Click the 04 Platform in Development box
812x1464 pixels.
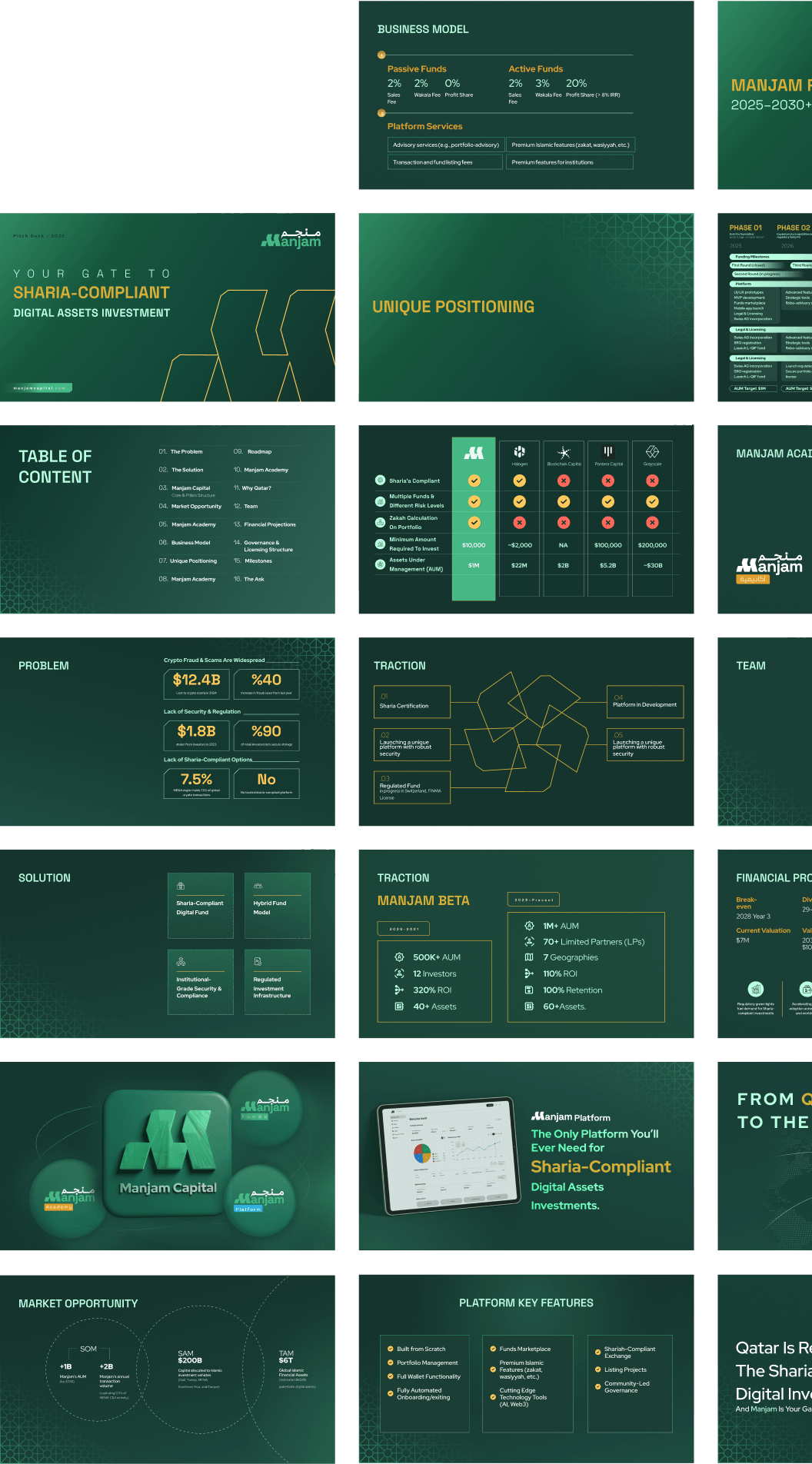point(645,702)
